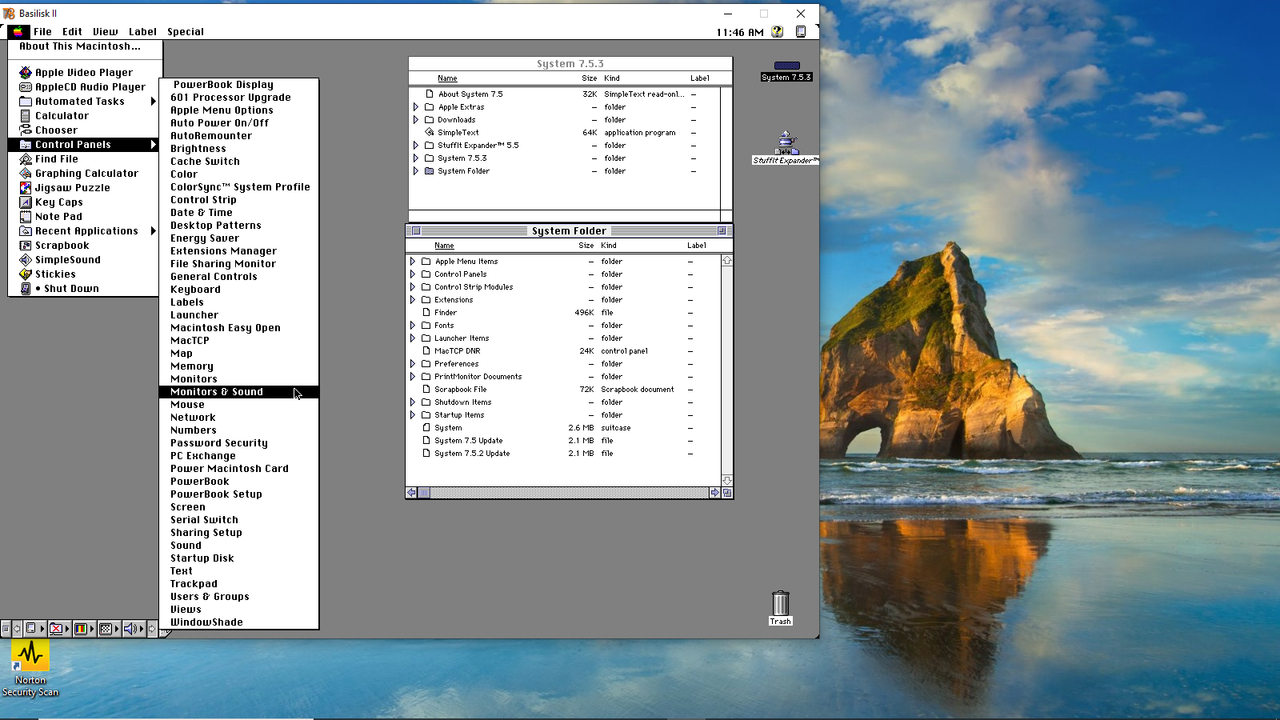Viewport: 1280px width, 720px height.
Task: Expand Apple Extras folder in System 7.5.3 window
Action: tap(416, 107)
